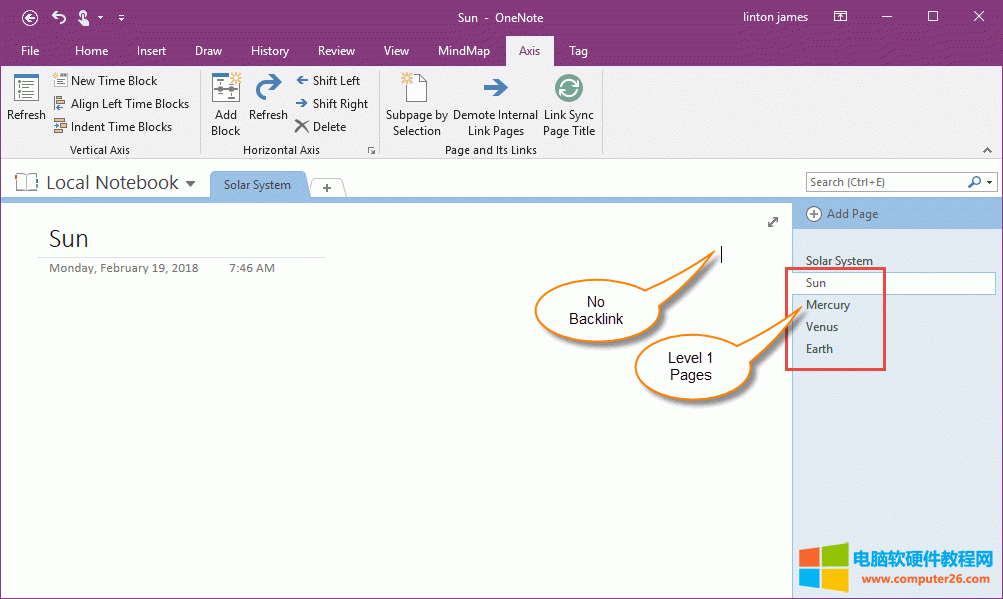Expand the page to full view
The image size is (1003, 599).
pyautogui.click(x=772, y=222)
